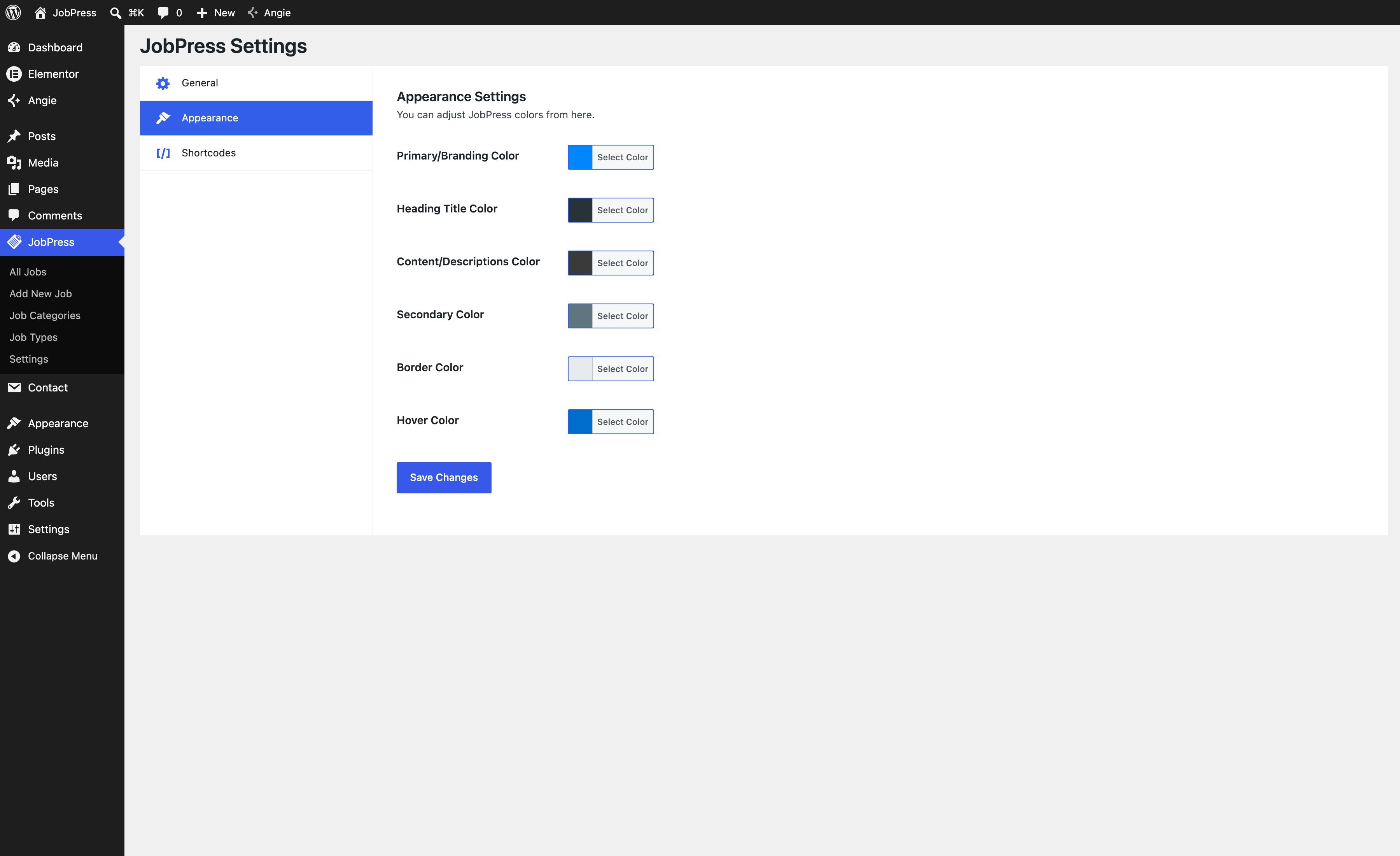Click the JobPress menu icon in sidebar
The width and height of the screenshot is (1400, 856).
tap(14, 242)
